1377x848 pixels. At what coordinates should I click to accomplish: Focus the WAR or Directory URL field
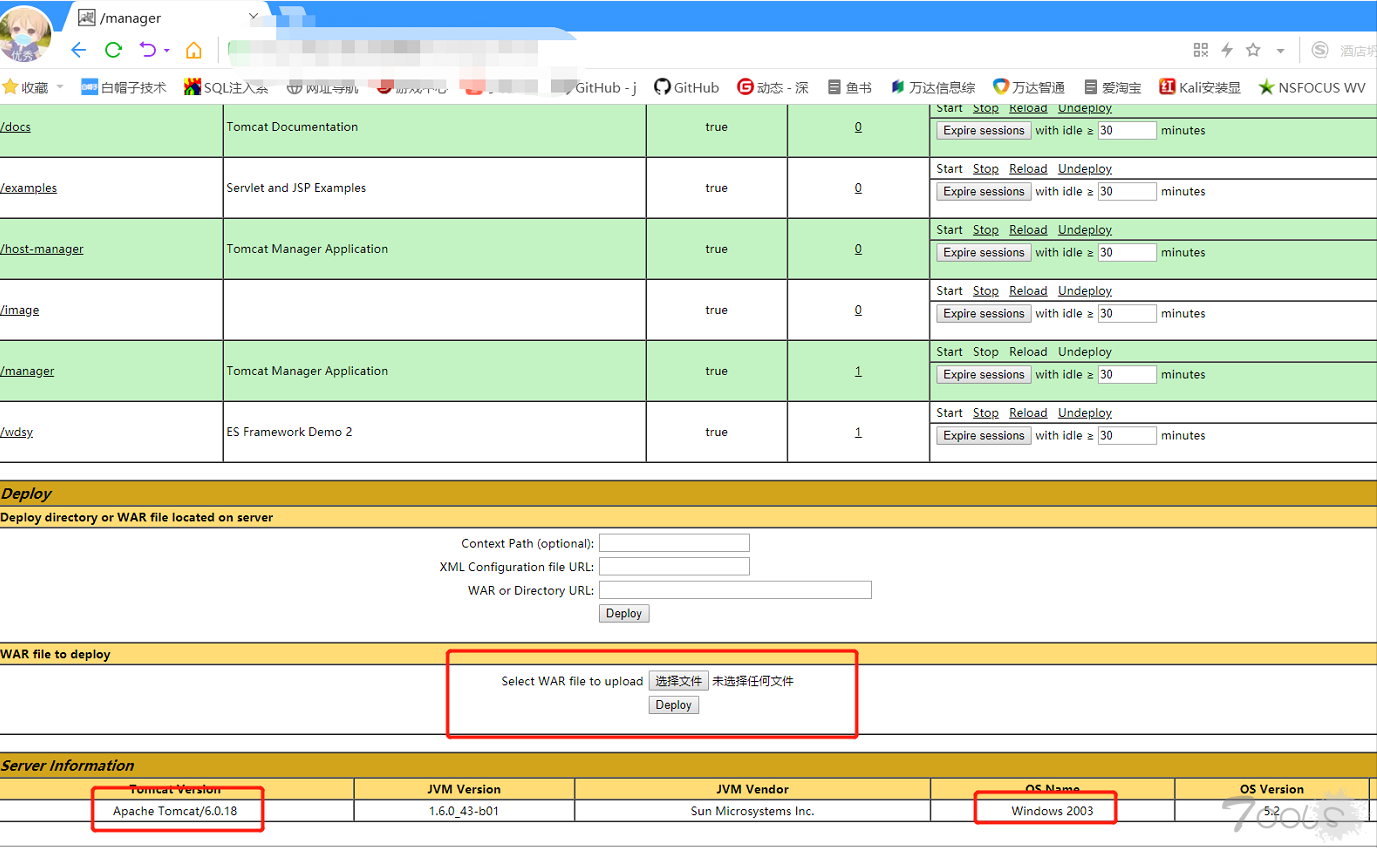coord(735,590)
